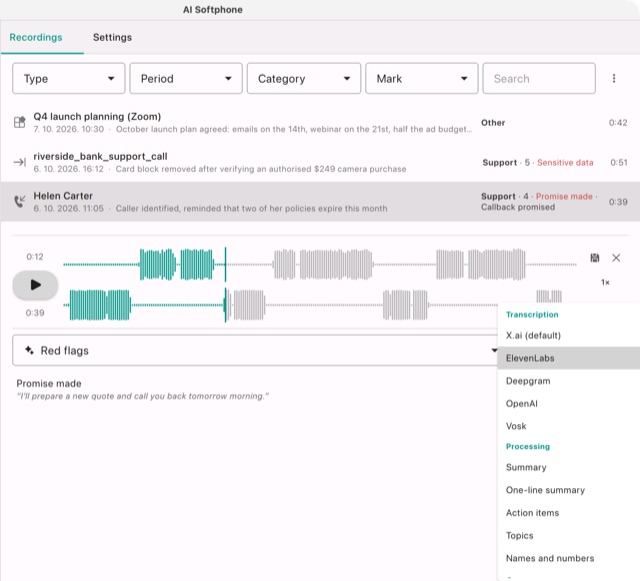Choose OpenAI transcription engine
This screenshot has width=640, height=581.
coord(569,403)
